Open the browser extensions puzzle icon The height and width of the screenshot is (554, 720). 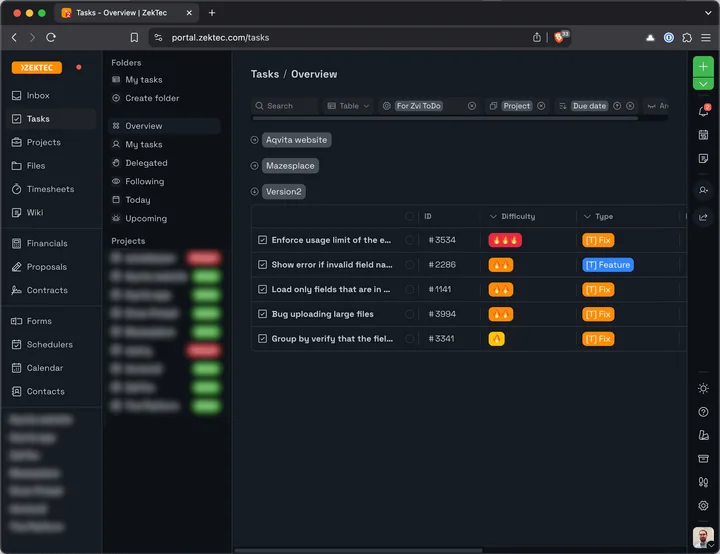(x=687, y=38)
